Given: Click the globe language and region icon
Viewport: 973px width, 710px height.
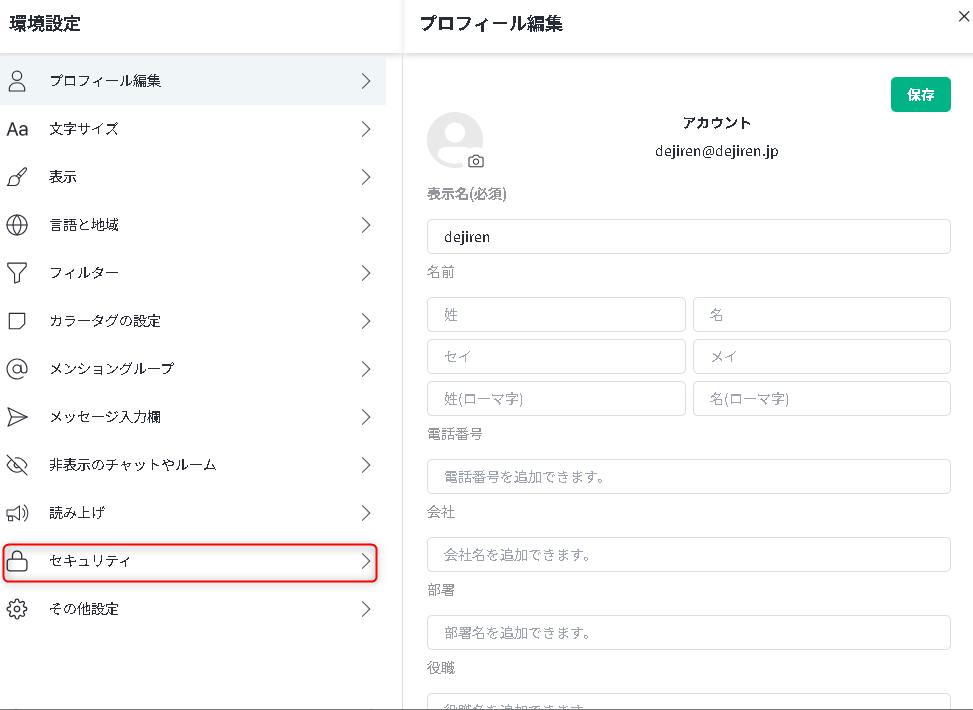Looking at the screenshot, I should (x=17, y=225).
